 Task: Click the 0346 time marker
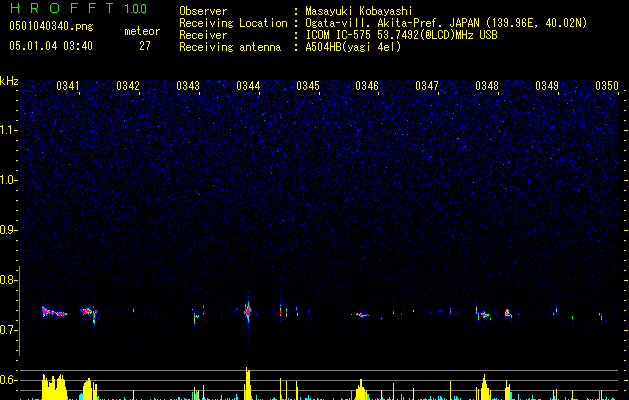click(x=367, y=86)
